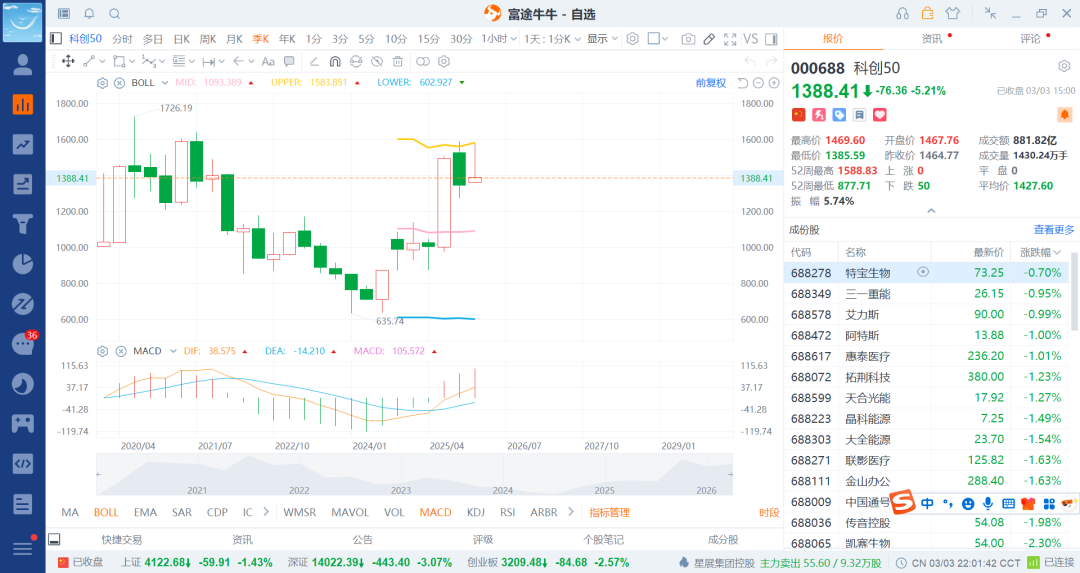Click the orange price alert bell icon
Image resolution: width=1080 pixels, height=573 pixels.
[1064, 115]
